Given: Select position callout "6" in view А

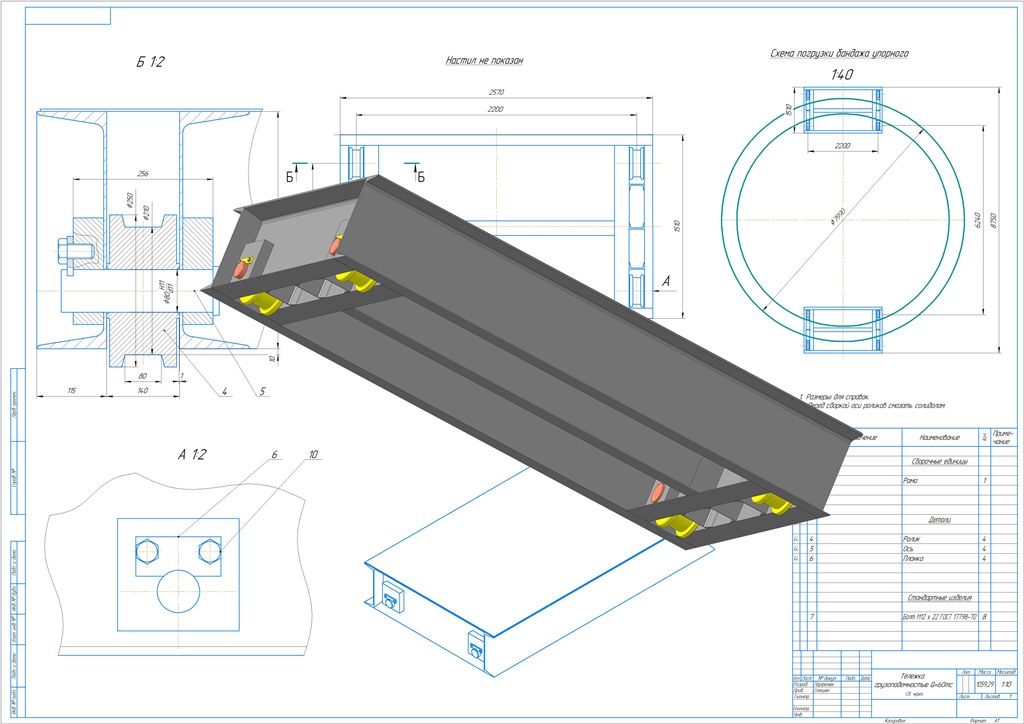Looking at the screenshot, I should coord(275,454).
